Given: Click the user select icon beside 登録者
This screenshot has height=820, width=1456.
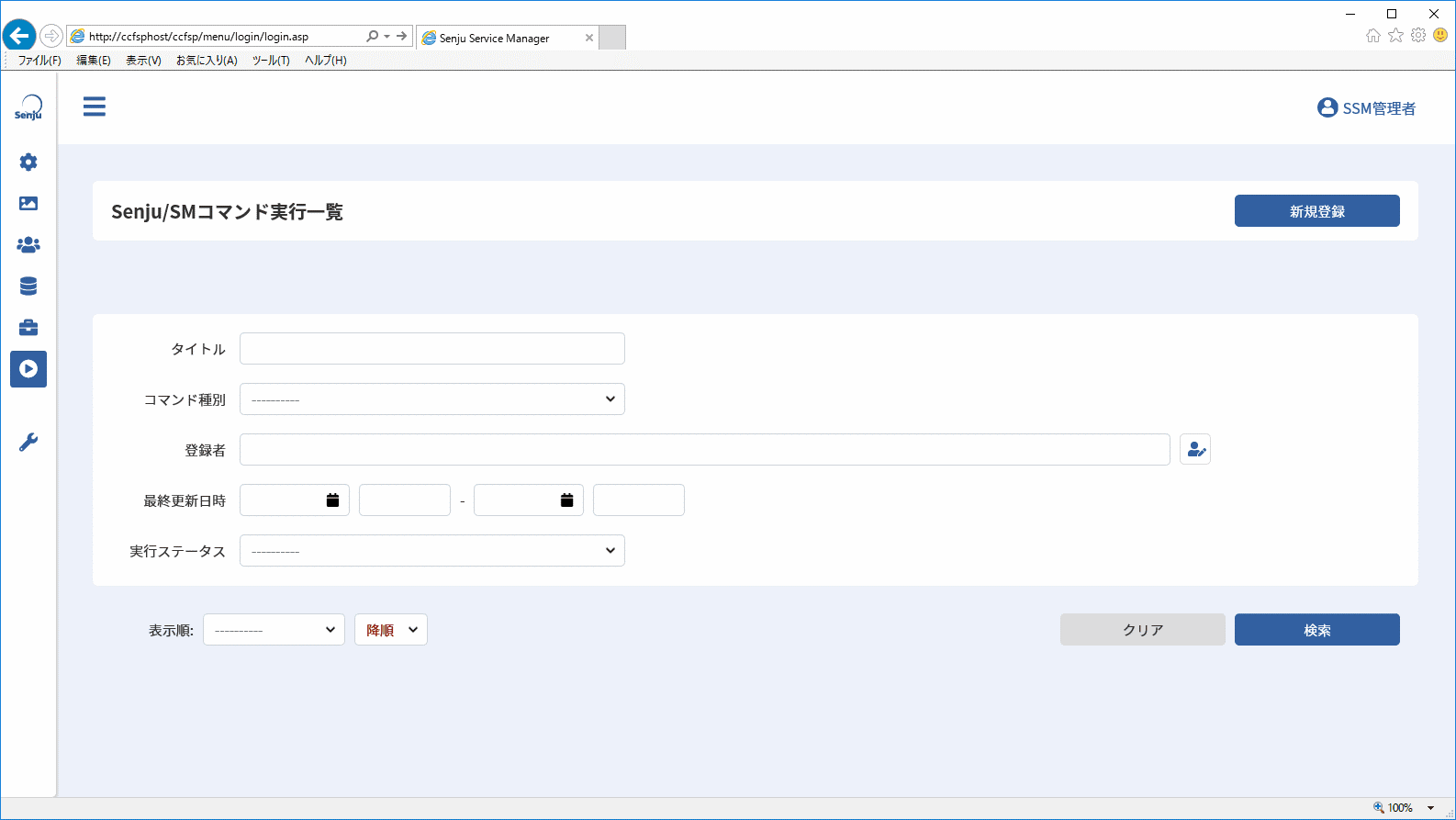Looking at the screenshot, I should 1195,450.
